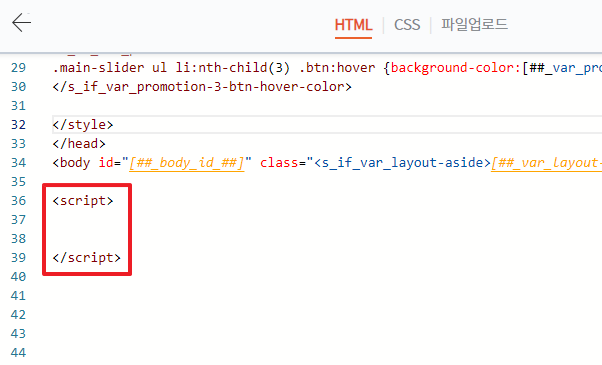Click line number 32 in gutter
This screenshot has width=602, height=365.
[18, 125]
